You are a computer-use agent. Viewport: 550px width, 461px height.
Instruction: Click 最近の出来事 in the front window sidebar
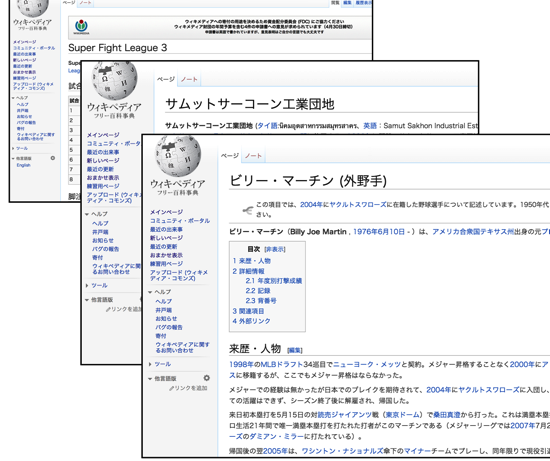point(166,229)
